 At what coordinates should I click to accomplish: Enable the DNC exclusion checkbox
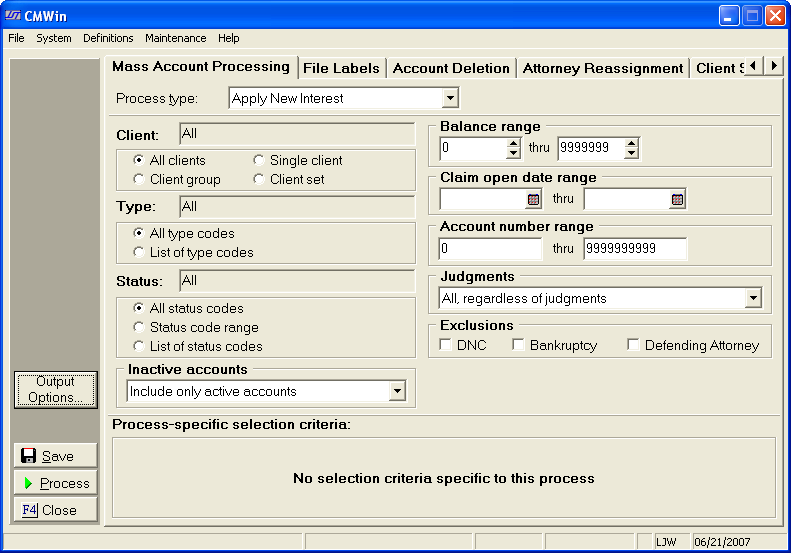pyautogui.click(x=446, y=345)
